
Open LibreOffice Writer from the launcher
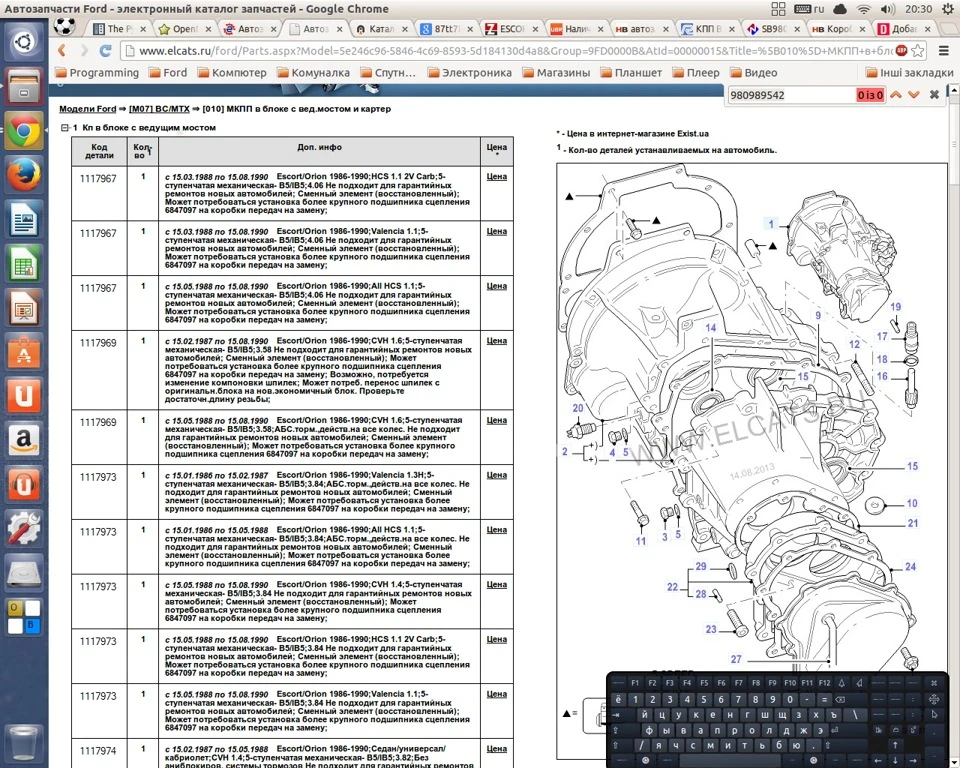[x=24, y=219]
